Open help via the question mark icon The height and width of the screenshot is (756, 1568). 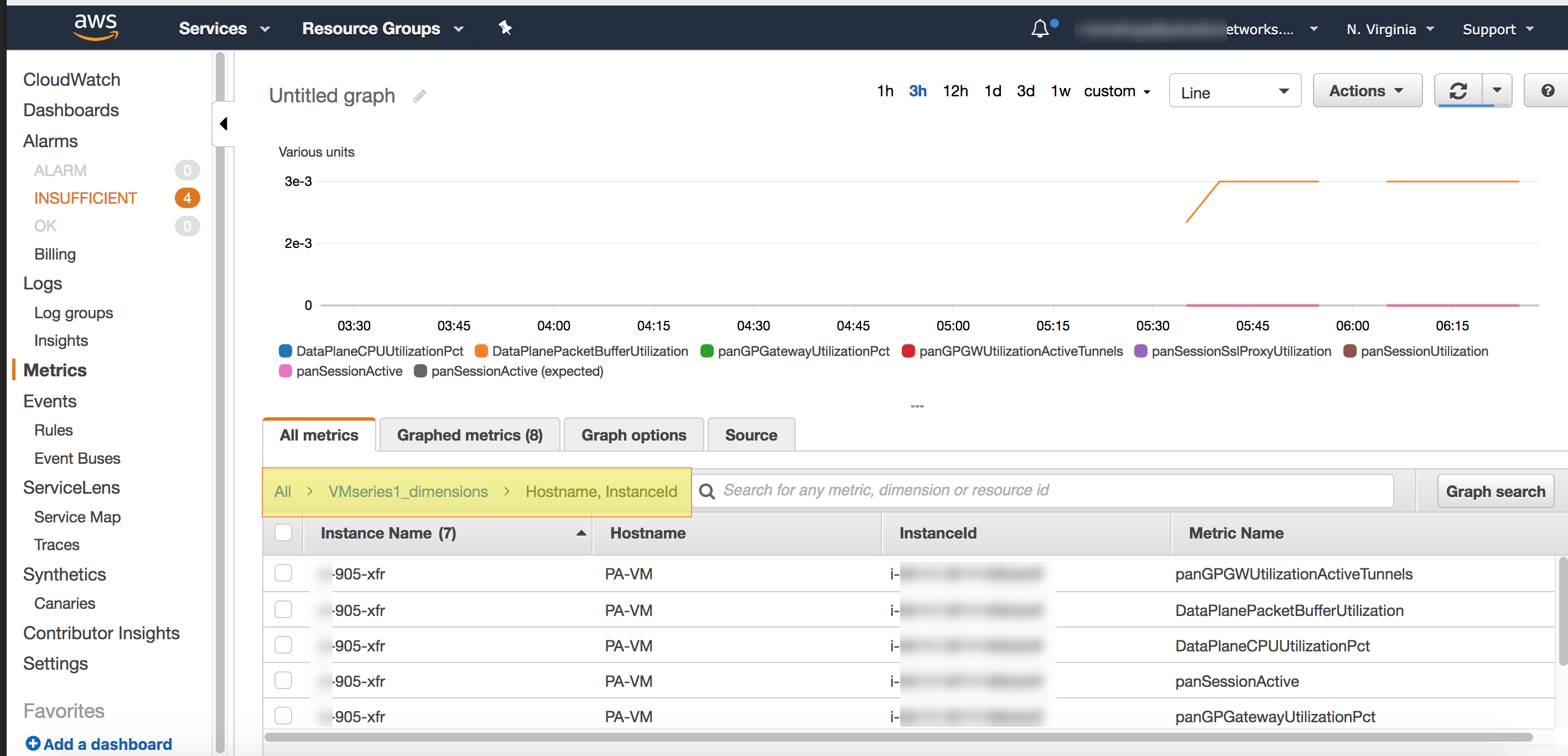tap(1546, 91)
